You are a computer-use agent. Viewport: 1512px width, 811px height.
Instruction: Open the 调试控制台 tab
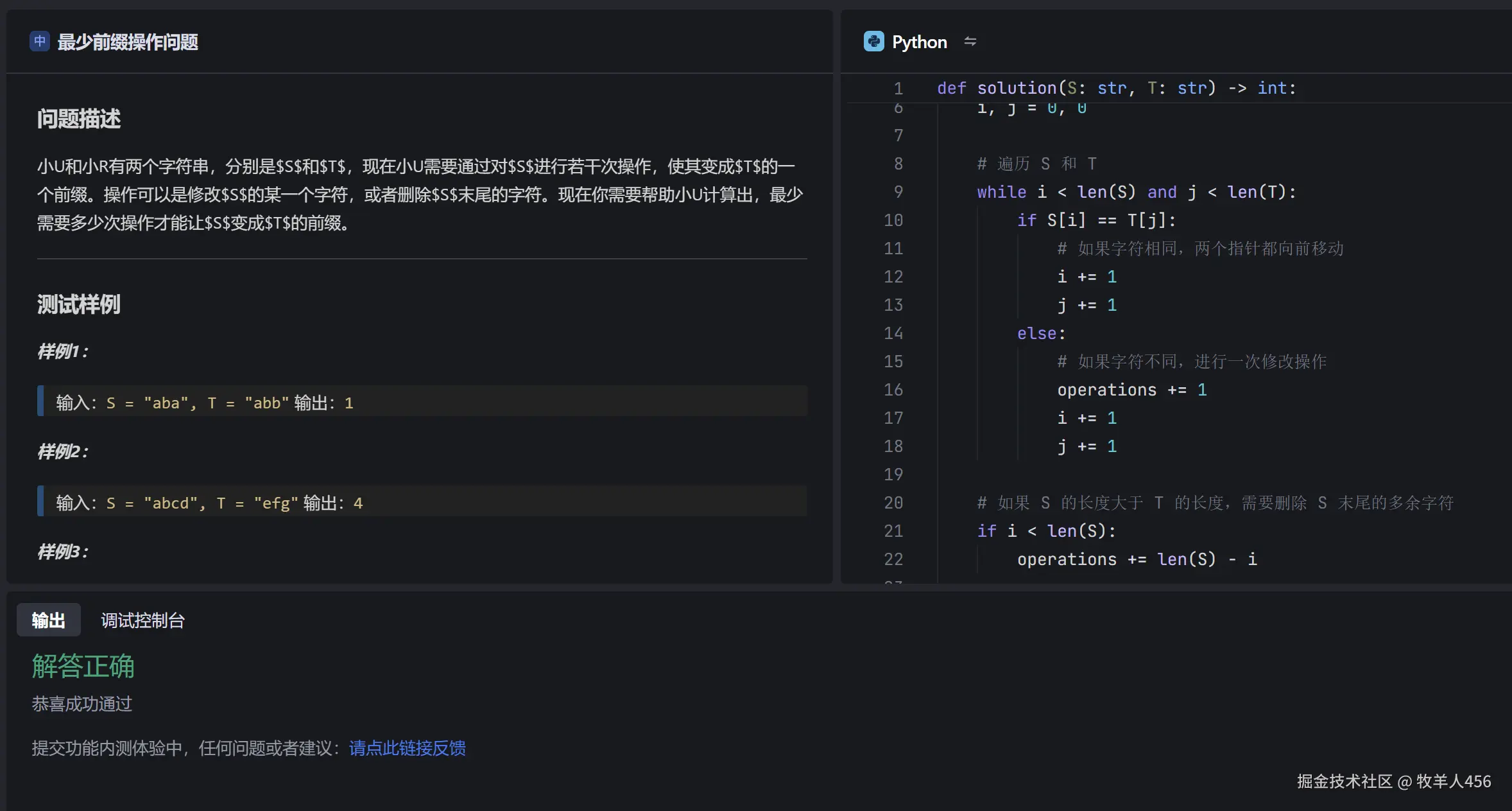(x=142, y=620)
